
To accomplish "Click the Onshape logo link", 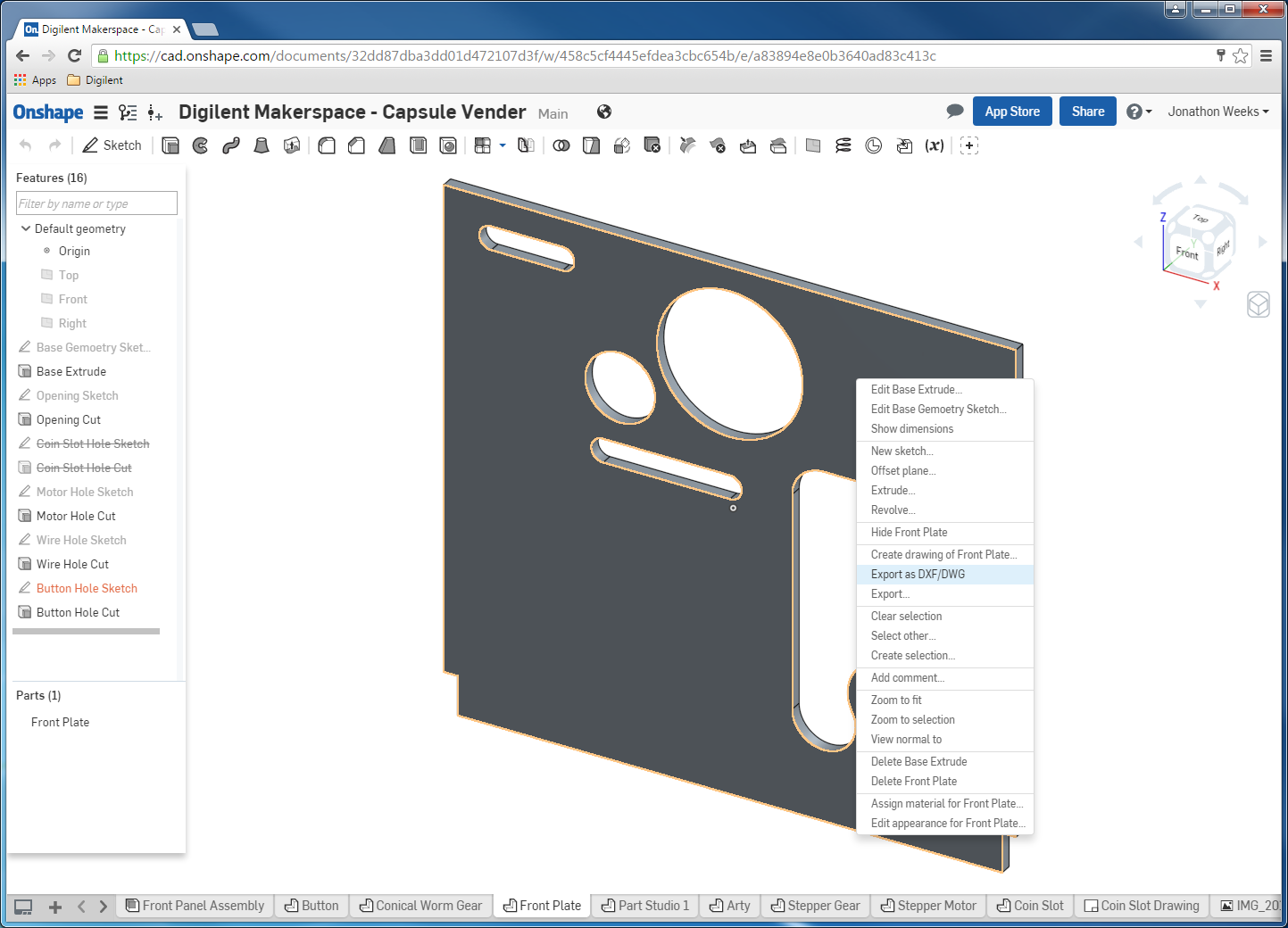I will (48, 112).
